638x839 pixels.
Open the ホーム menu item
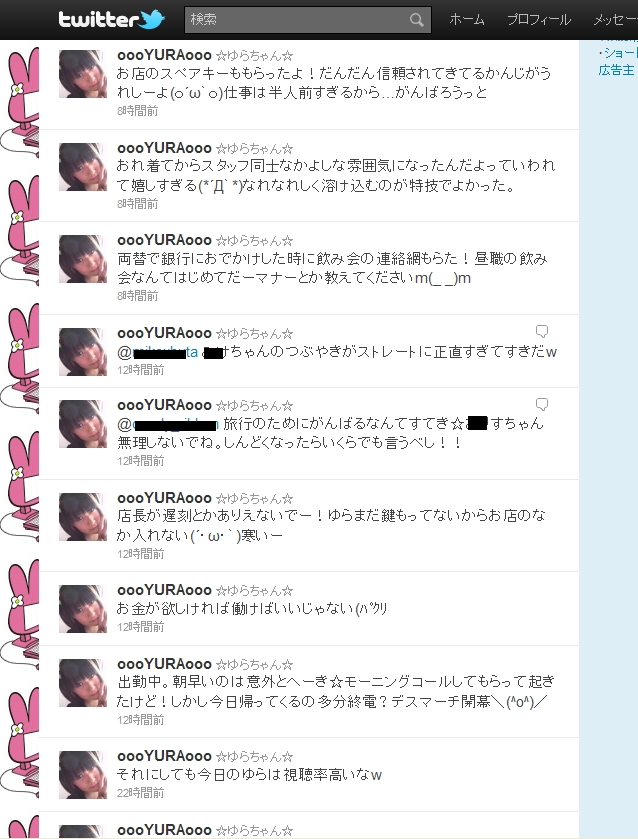click(x=467, y=20)
